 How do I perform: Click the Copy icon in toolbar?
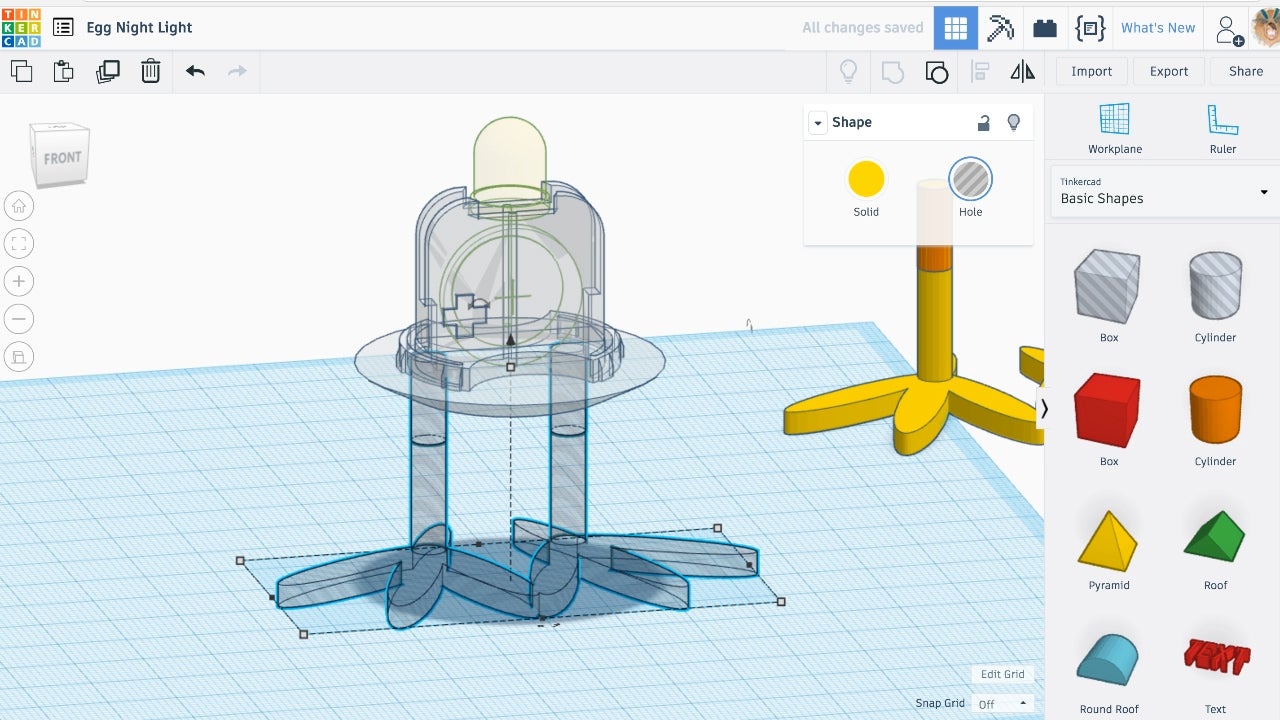21,71
